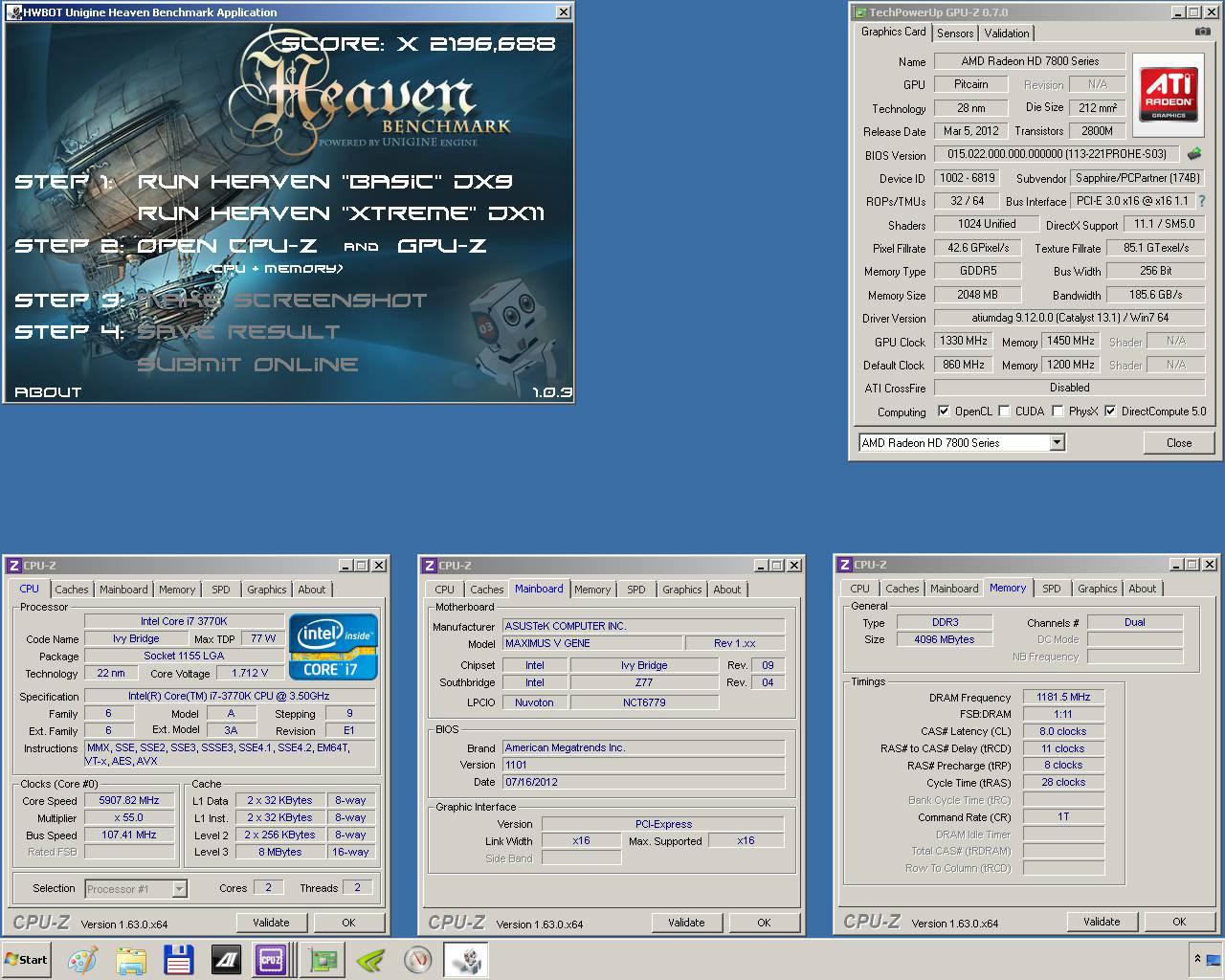Open the round red gauge taskbar icon
The height and width of the screenshot is (980, 1225).
418,959
